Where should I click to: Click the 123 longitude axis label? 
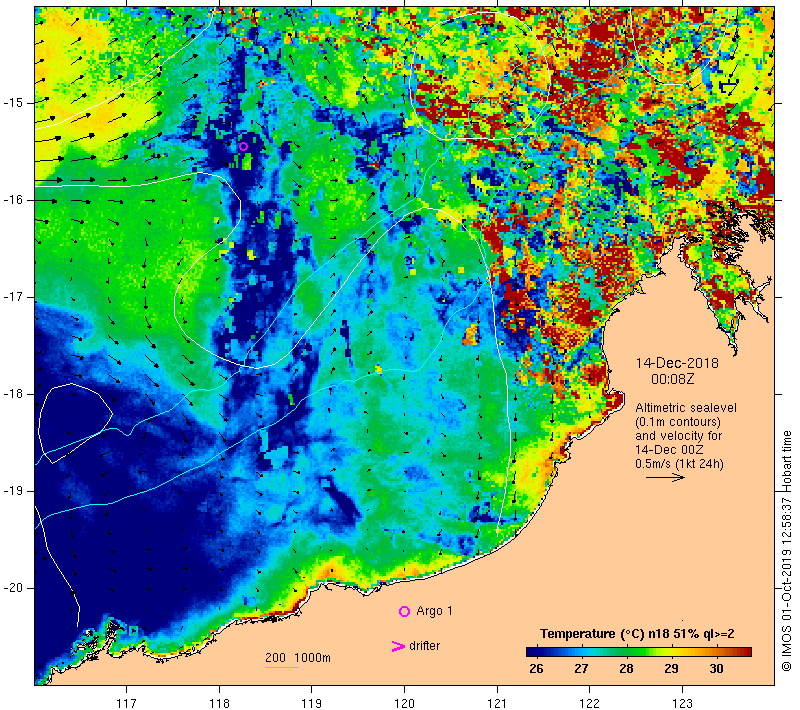682,703
